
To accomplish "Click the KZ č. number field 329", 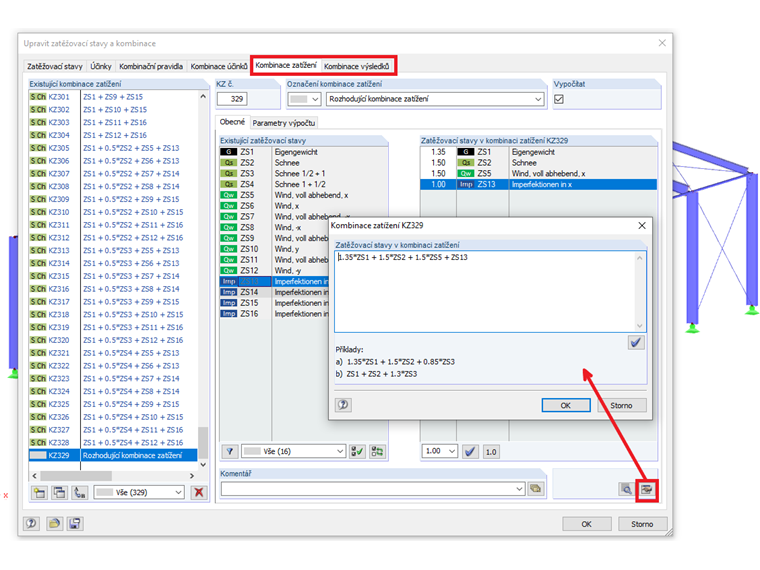I will (x=232, y=99).
